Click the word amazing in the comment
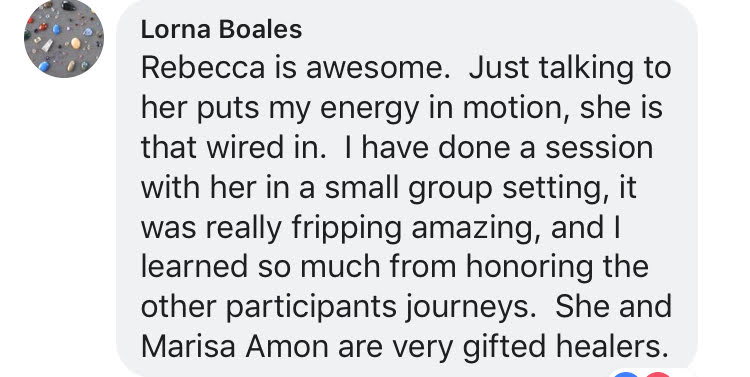Screen dimensions: 750x377 [x=478, y=228]
